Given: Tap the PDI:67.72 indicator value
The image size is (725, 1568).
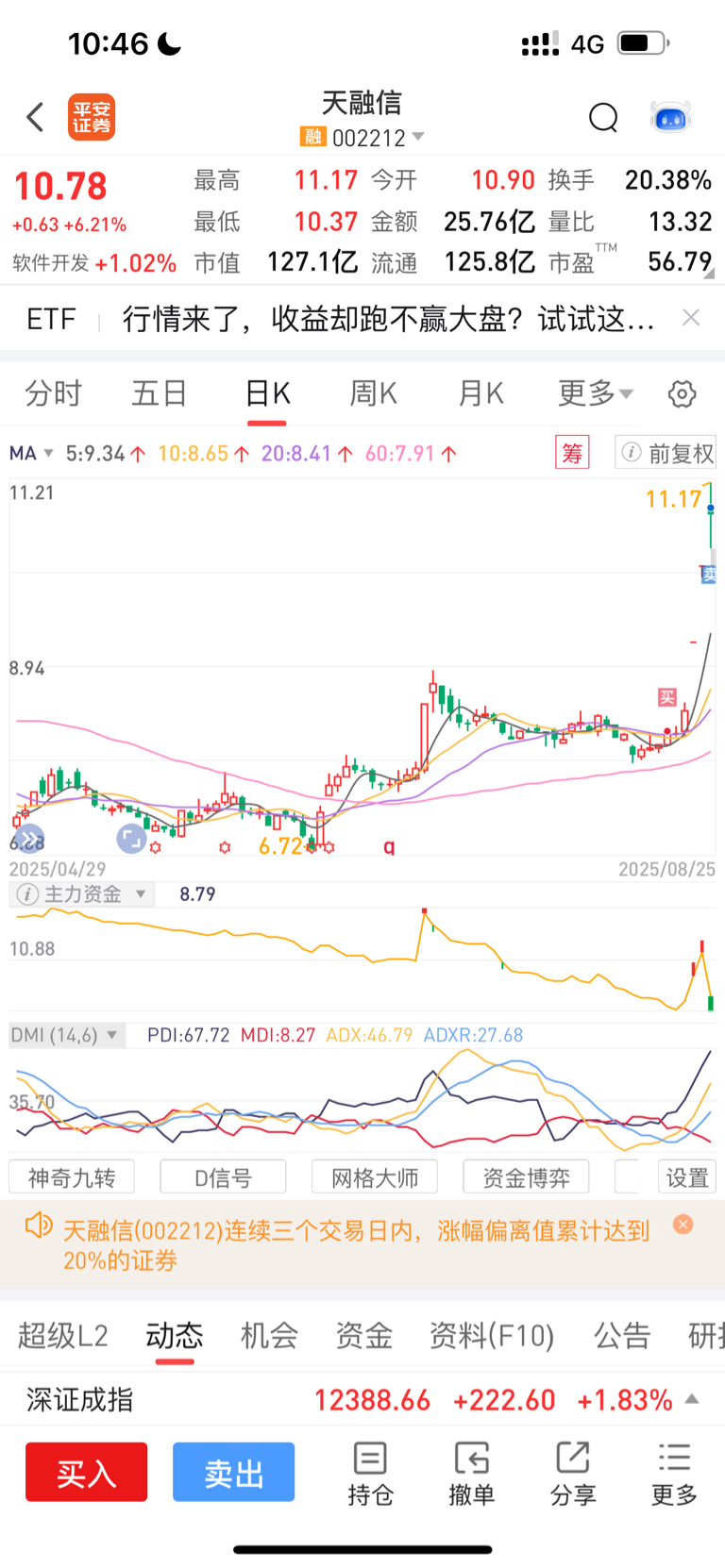Looking at the screenshot, I should click(x=189, y=1035).
